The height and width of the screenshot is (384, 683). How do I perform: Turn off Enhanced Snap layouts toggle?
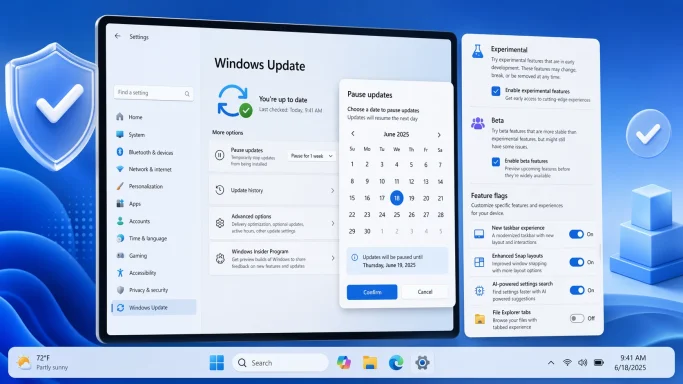point(577,262)
